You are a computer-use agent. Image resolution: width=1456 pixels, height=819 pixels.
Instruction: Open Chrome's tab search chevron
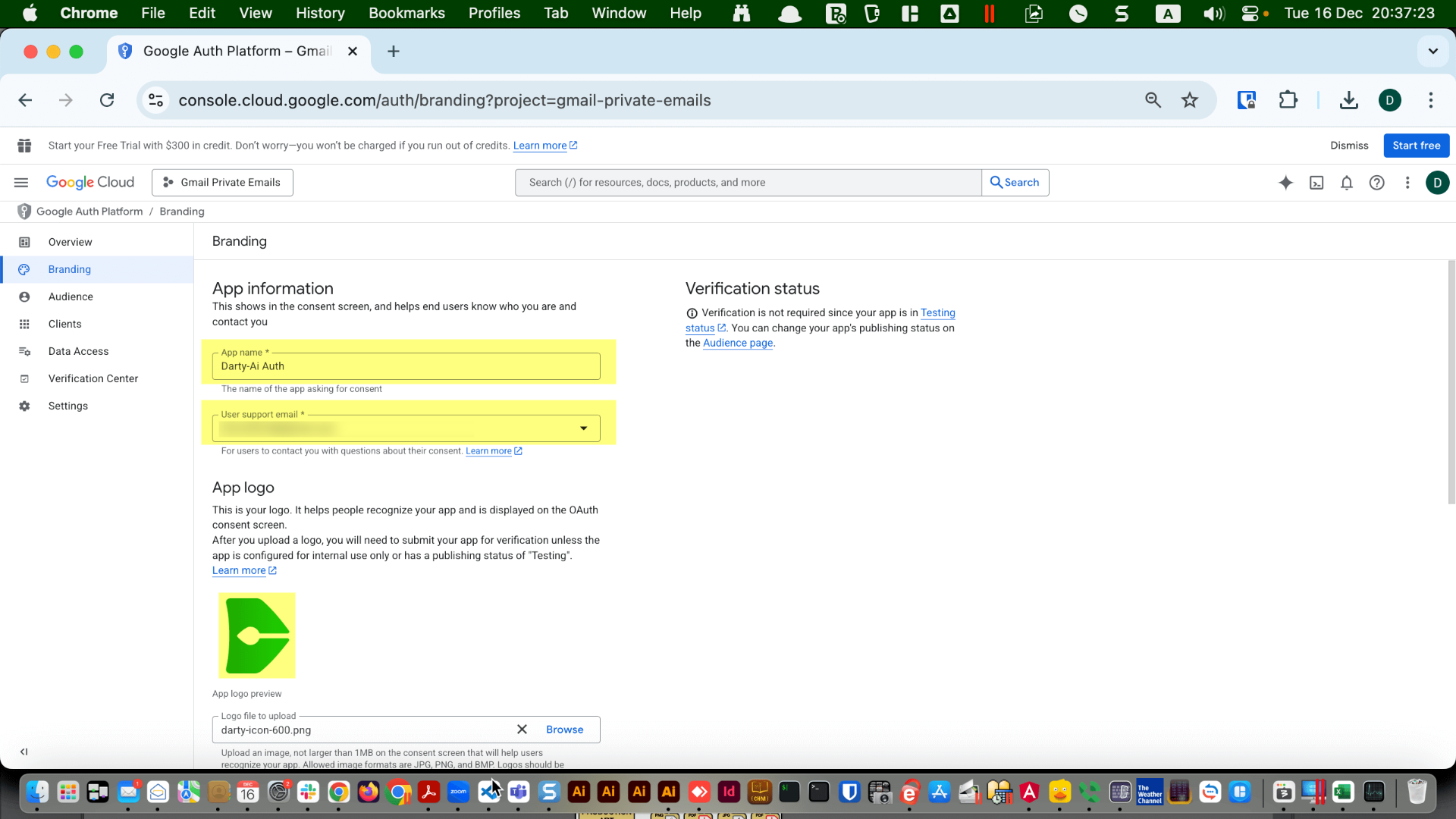pos(1432,51)
